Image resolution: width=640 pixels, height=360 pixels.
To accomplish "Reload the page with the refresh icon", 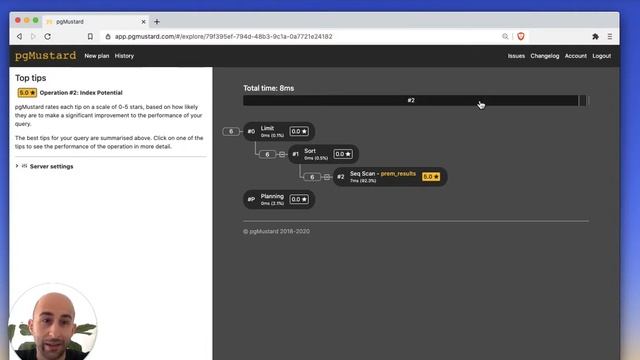I will tap(48, 36).
